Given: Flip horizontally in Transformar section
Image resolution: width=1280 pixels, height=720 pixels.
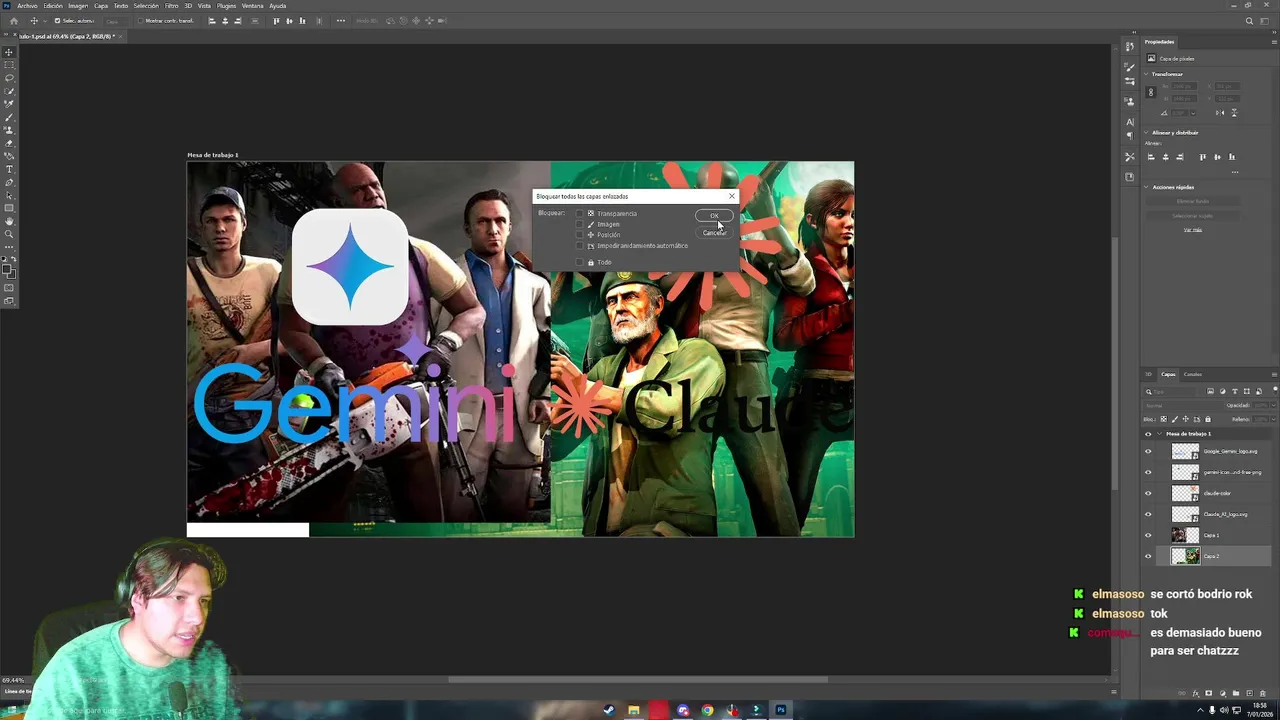Looking at the screenshot, I should (1222, 112).
